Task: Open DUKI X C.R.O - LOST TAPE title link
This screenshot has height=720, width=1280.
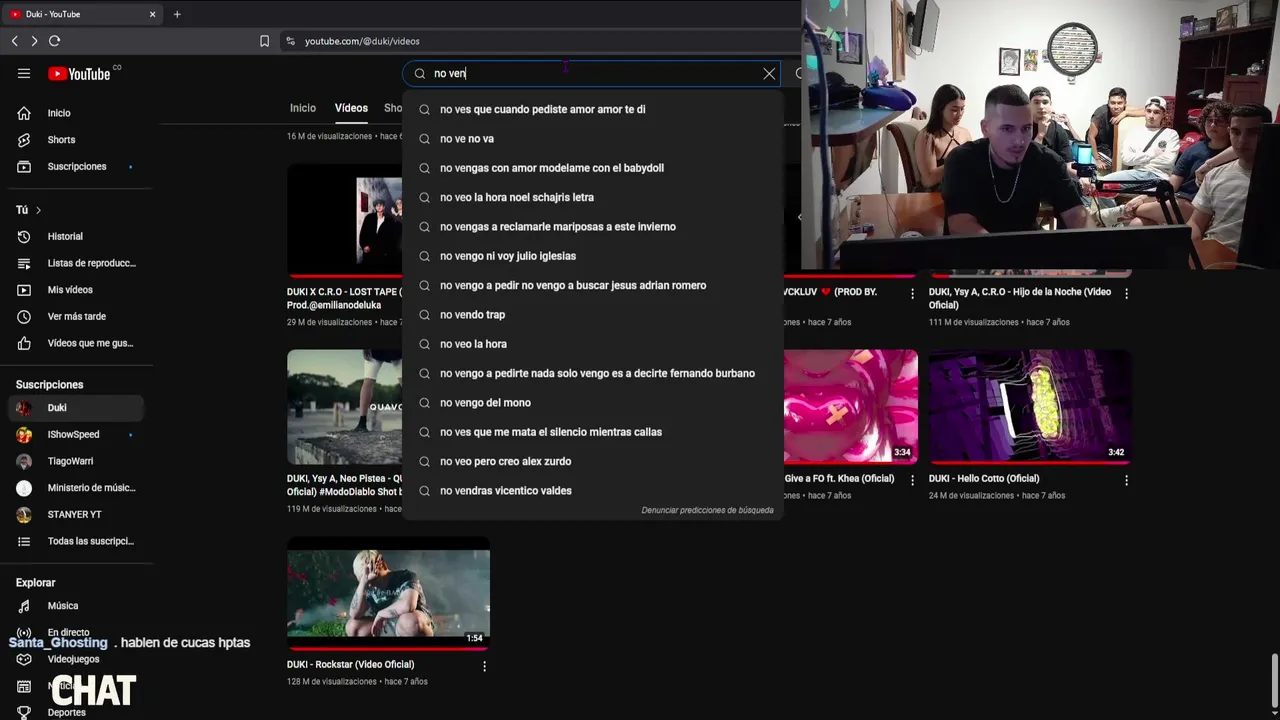Action: point(344,299)
